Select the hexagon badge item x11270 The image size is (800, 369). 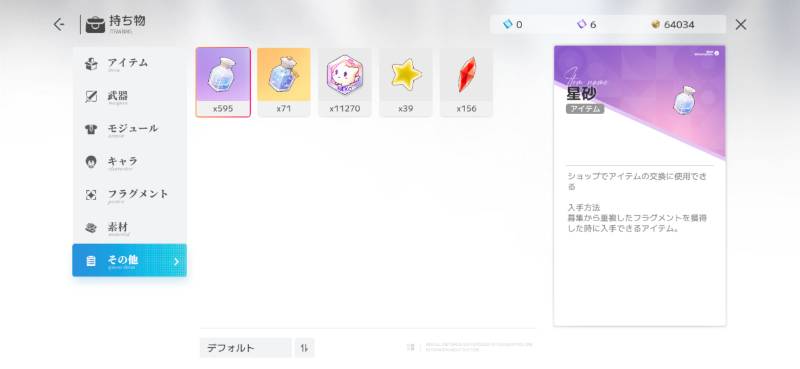coord(345,82)
